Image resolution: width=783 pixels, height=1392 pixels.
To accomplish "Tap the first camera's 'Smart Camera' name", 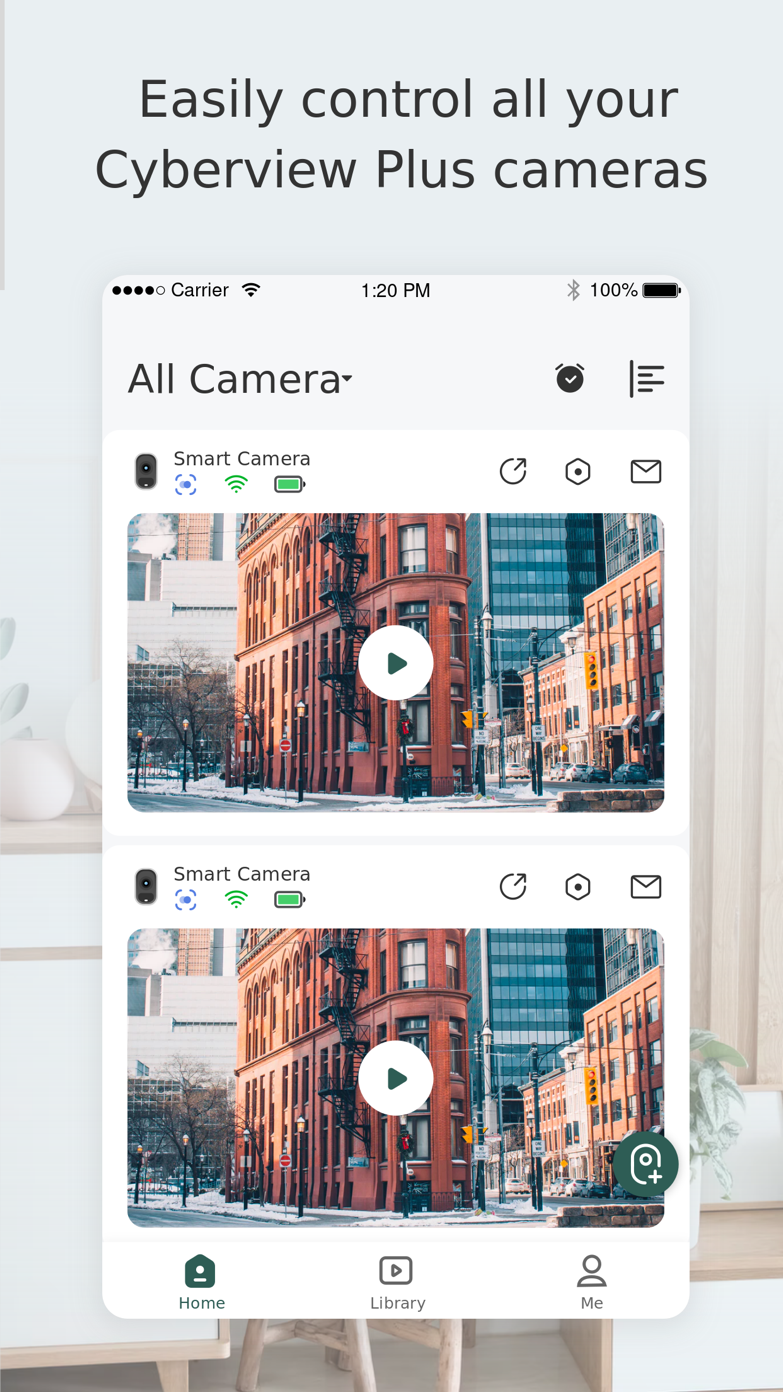I will click(x=242, y=459).
